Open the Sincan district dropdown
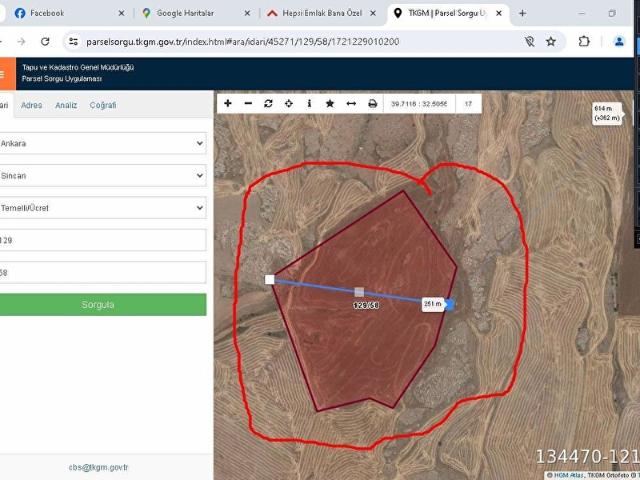 pyautogui.click(x=102, y=175)
